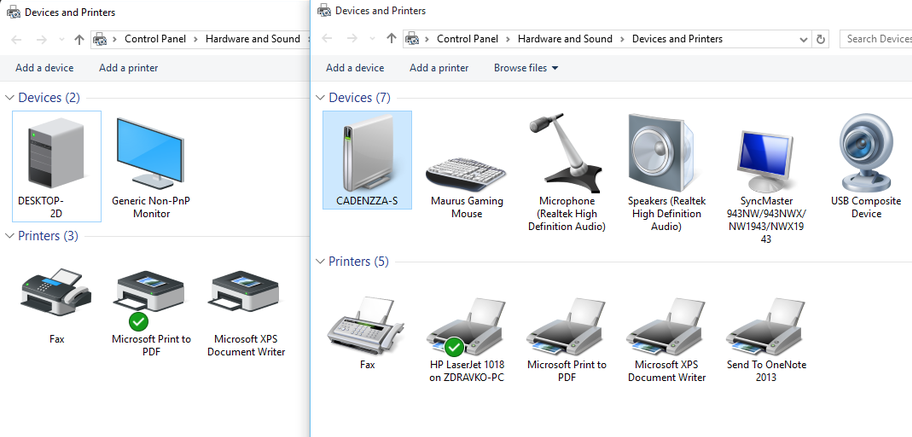The image size is (912, 437).
Task: Click Add a printer in right window
Action: tap(439, 68)
